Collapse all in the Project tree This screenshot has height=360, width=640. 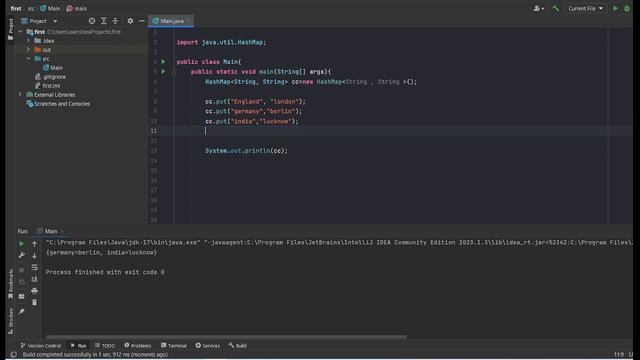(x=115, y=21)
